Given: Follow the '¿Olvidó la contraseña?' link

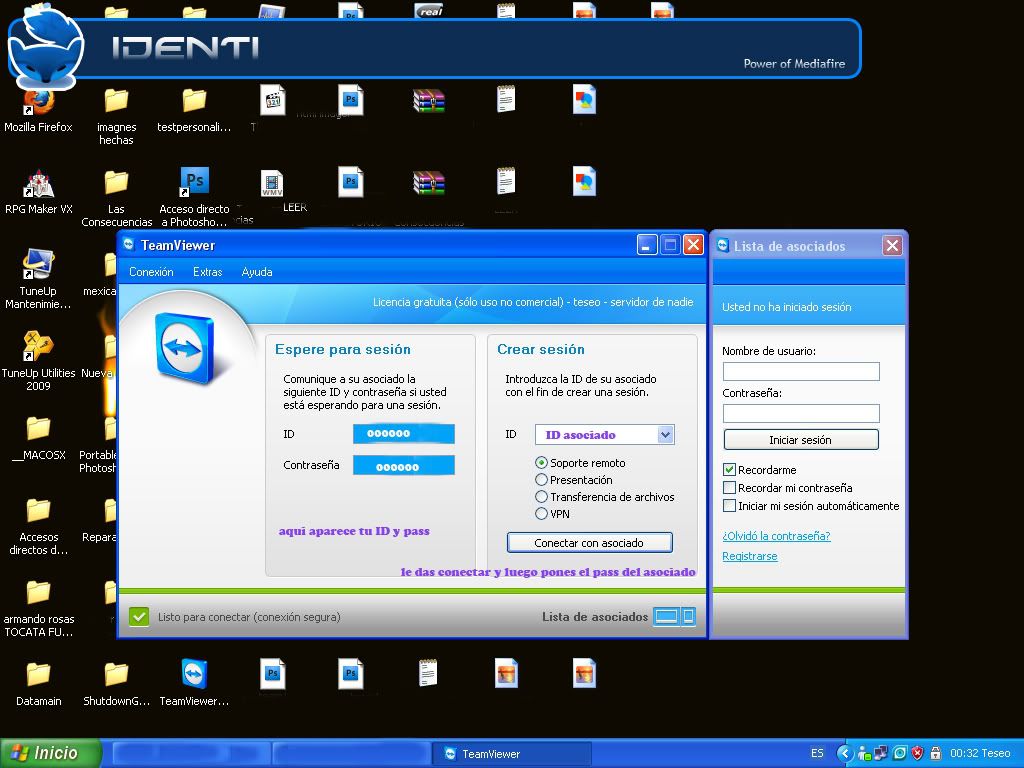Looking at the screenshot, I should pos(776,536).
